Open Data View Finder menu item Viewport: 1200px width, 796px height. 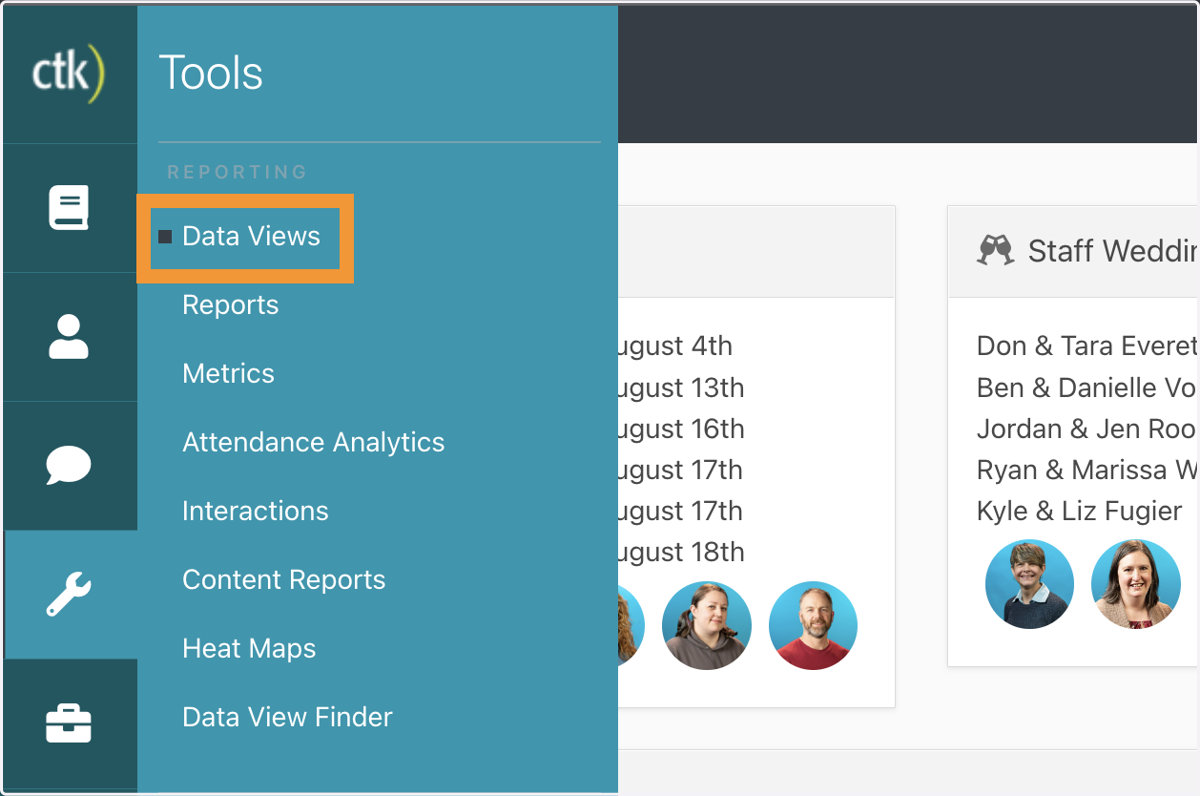(287, 717)
